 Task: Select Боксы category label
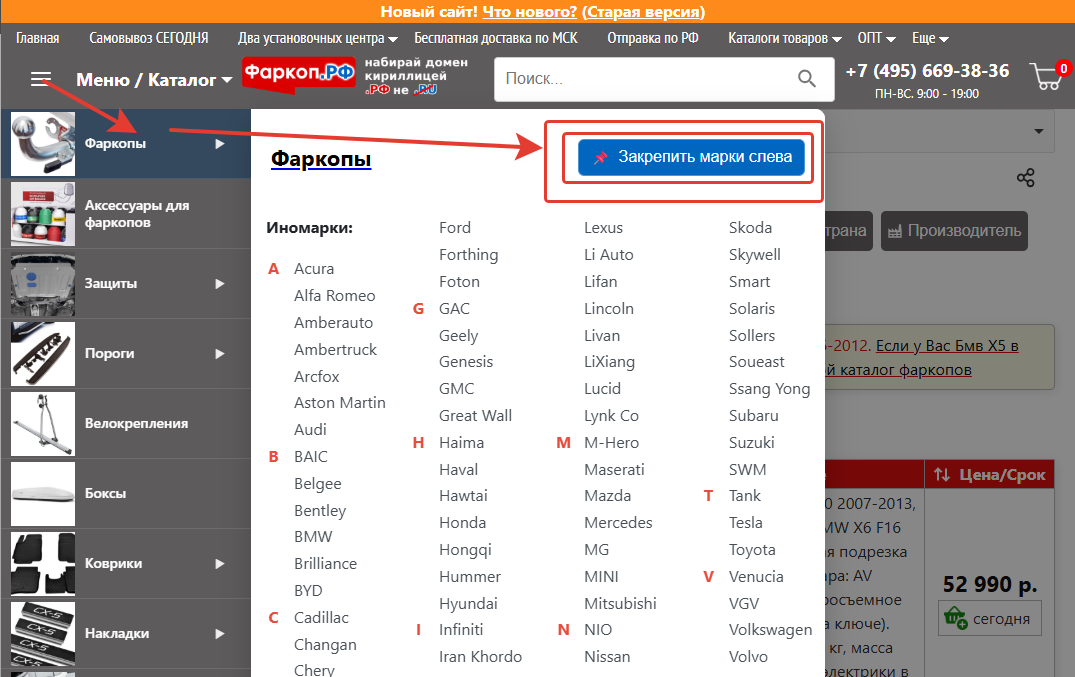[106, 494]
